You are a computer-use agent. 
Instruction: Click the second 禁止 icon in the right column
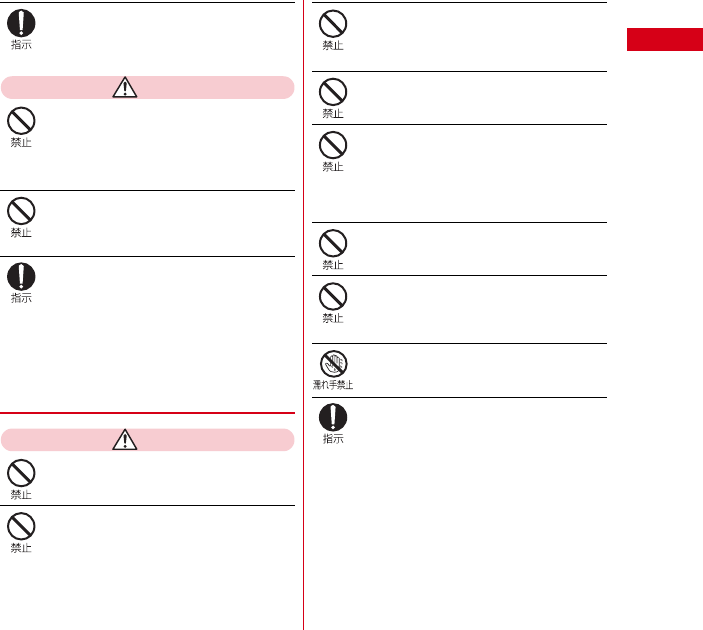tap(332, 92)
